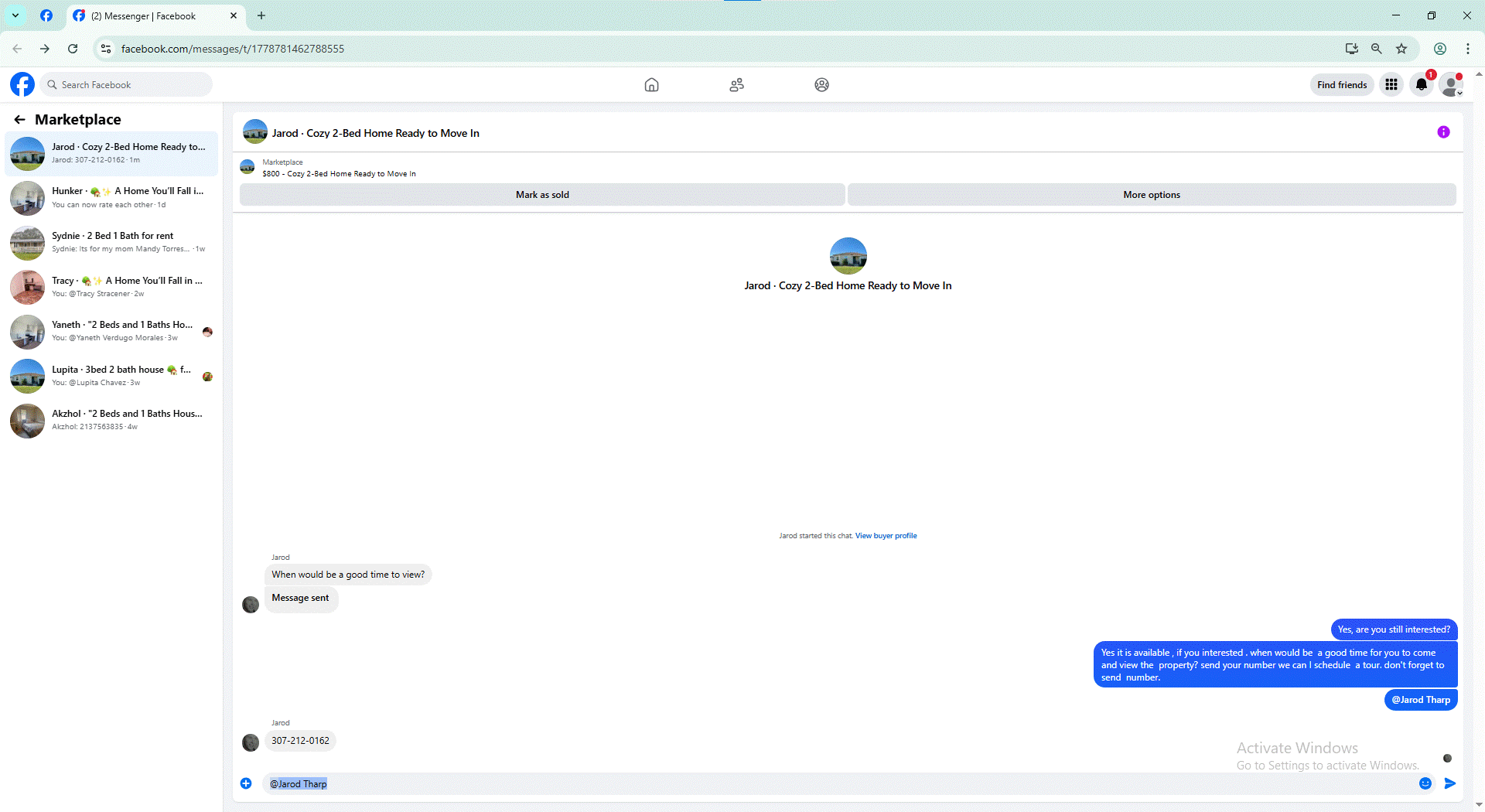Open Tracy A Home You'll Fall conversation
This screenshot has height=812, width=1485.
pyautogui.click(x=111, y=287)
